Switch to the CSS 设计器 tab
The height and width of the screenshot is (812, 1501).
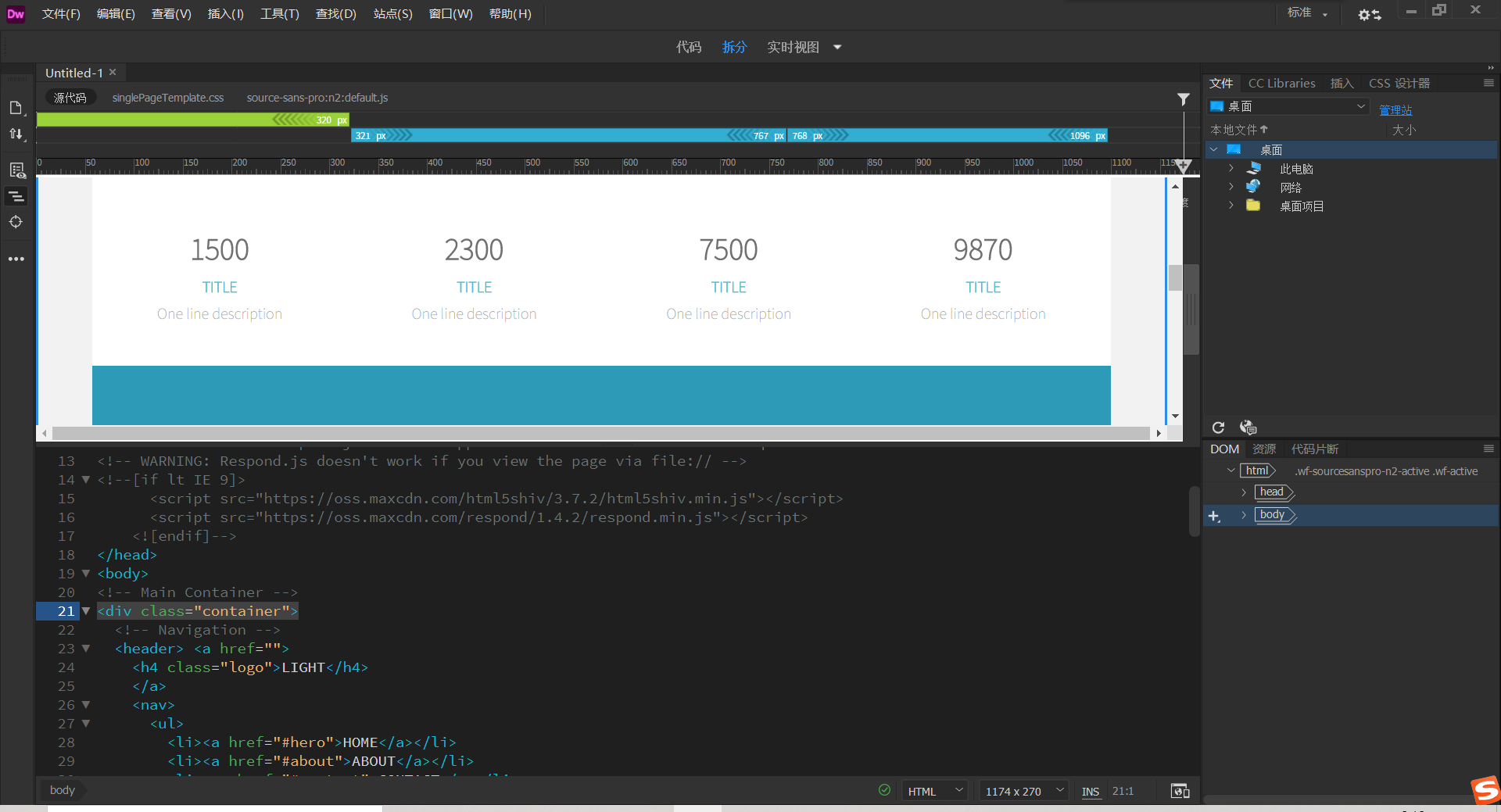[1399, 83]
